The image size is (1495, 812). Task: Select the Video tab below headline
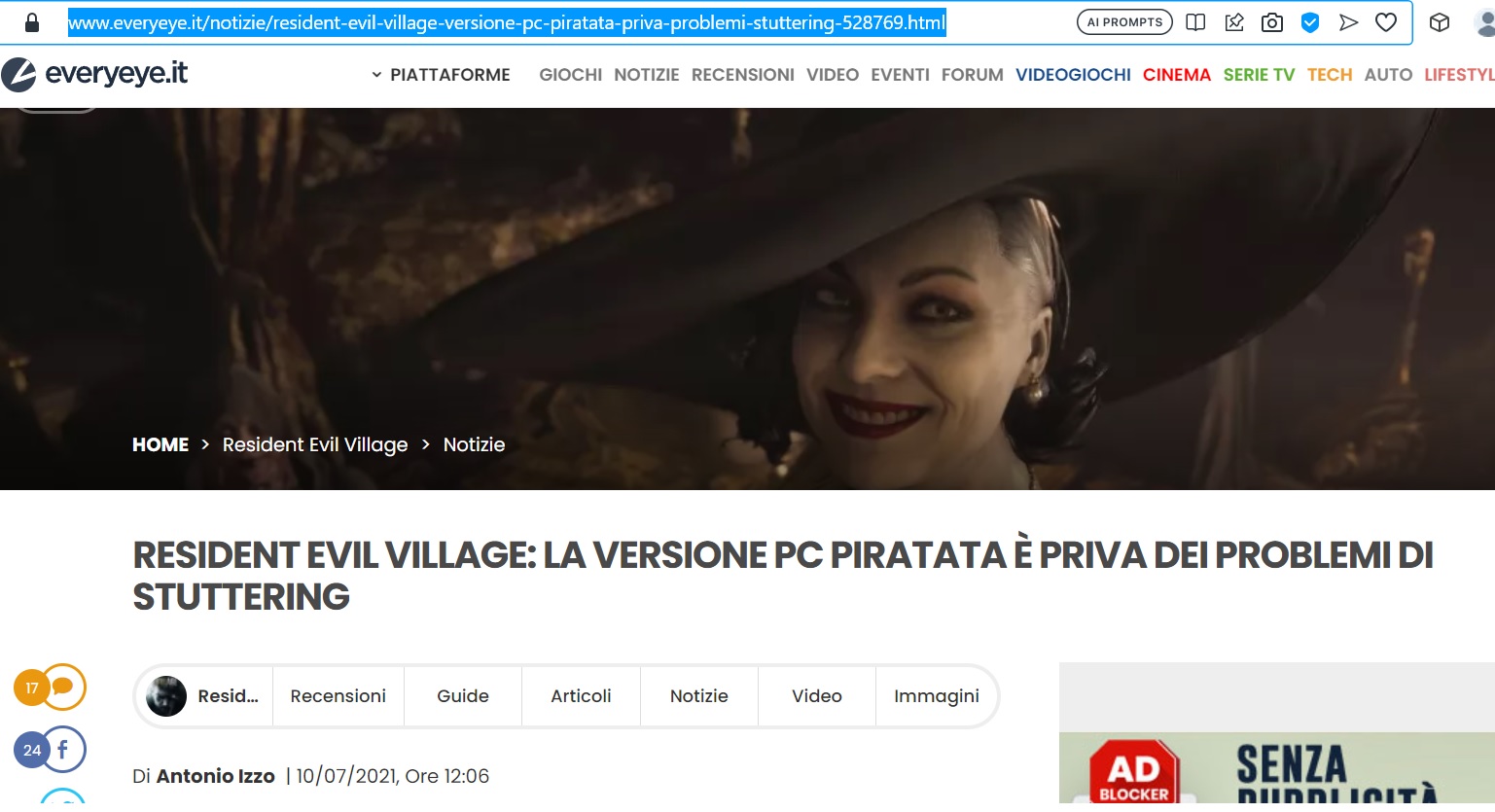[817, 696]
